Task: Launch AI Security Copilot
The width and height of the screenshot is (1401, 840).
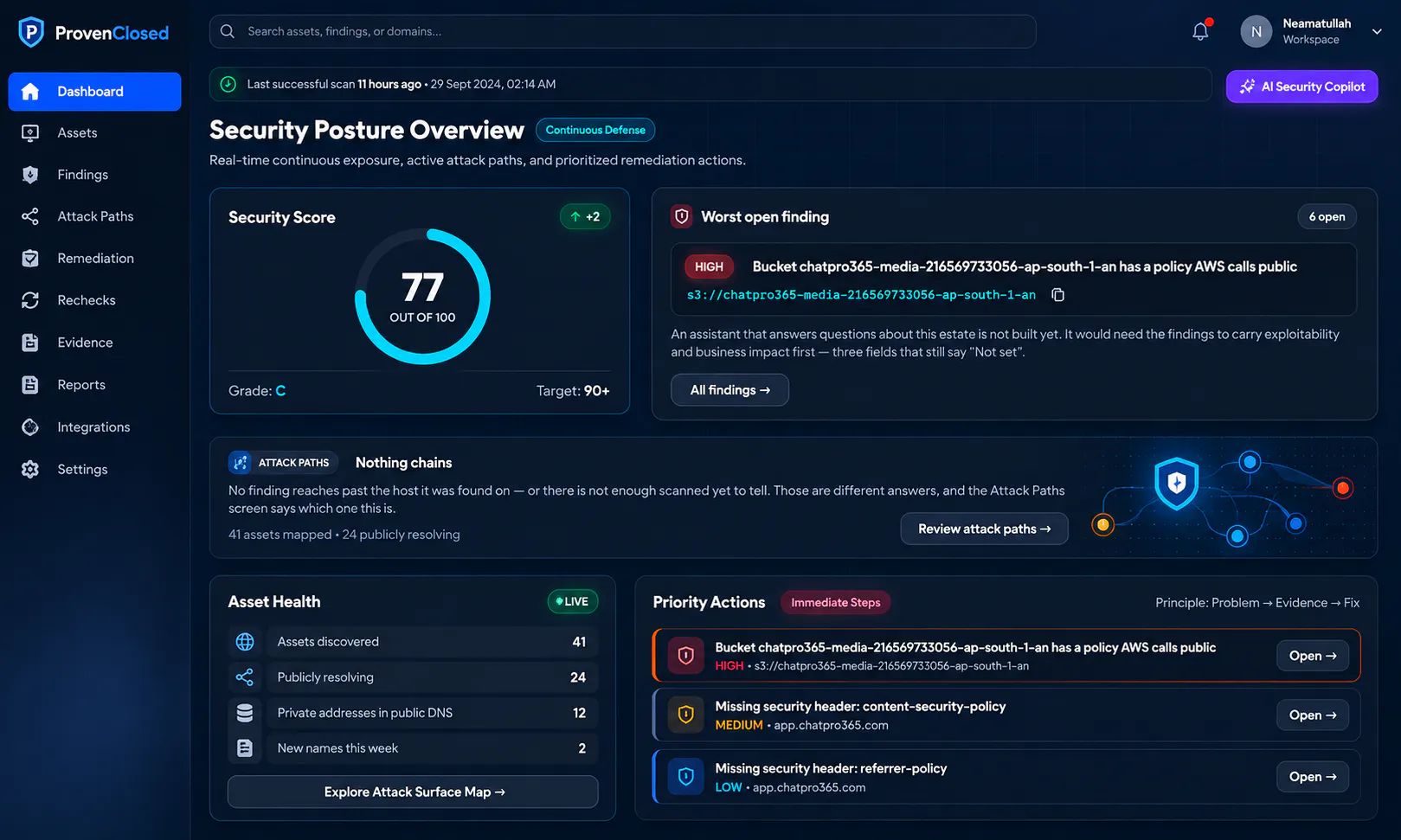Action: click(1301, 87)
